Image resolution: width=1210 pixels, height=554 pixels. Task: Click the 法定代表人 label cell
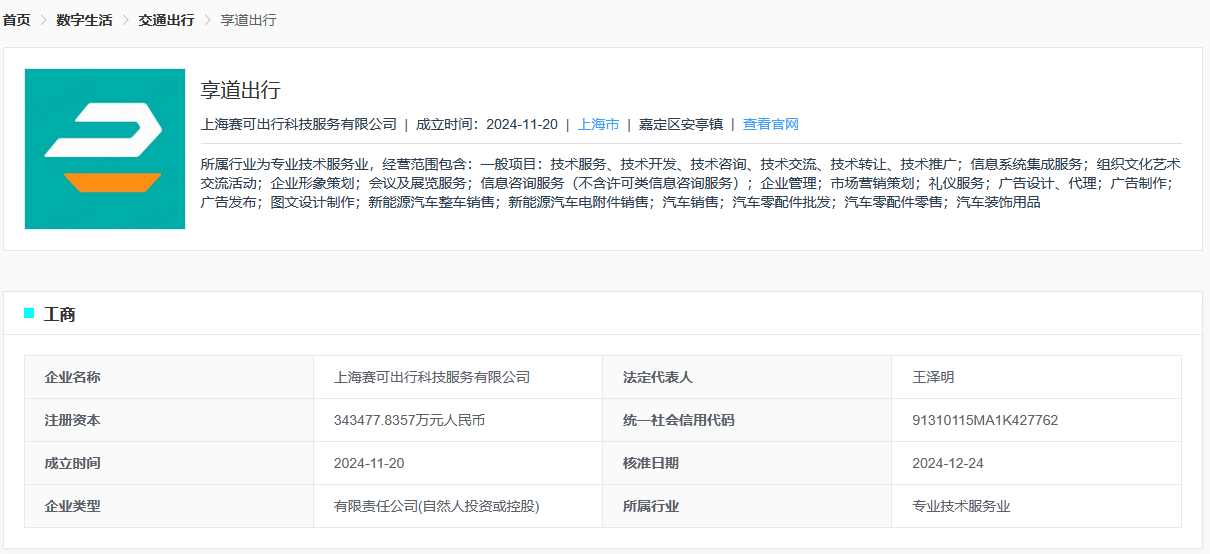(x=747, y=377)
